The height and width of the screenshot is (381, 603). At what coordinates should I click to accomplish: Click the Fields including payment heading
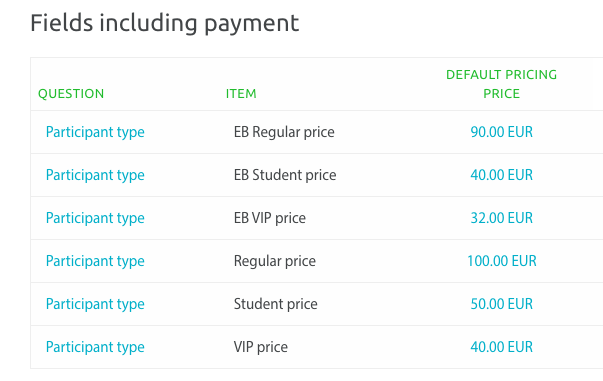pos(165,24)
